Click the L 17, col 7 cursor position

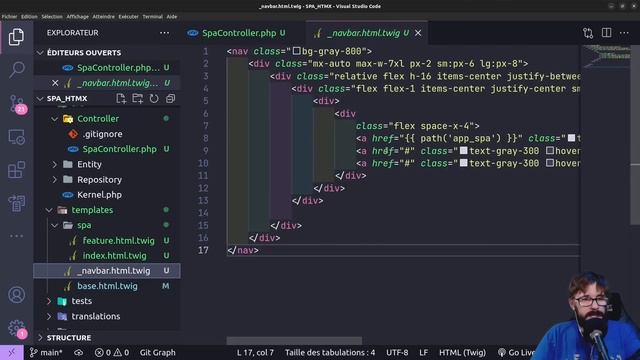coord(255,352)
